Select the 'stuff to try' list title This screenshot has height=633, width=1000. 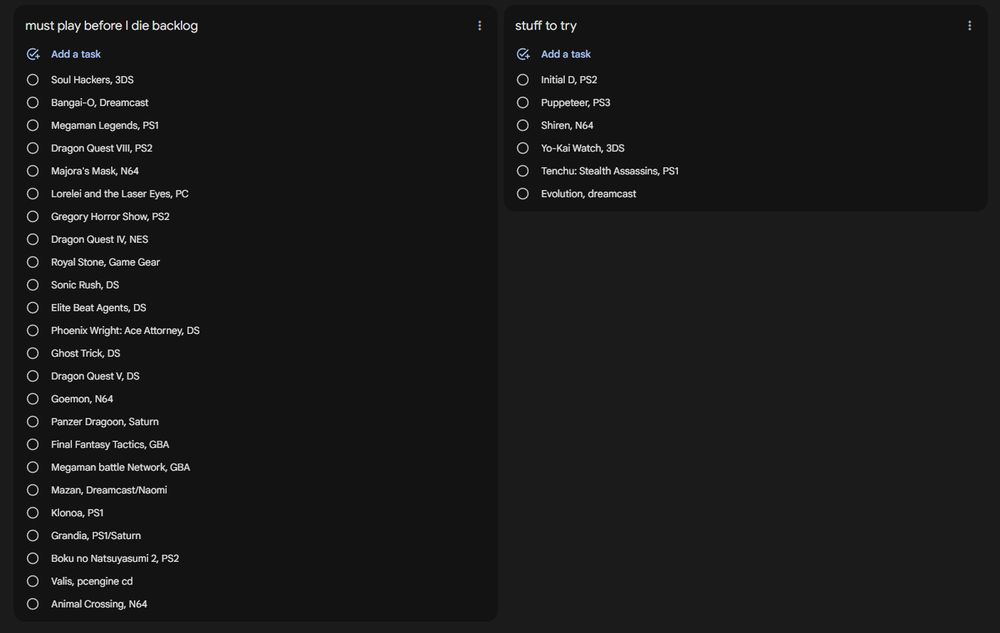tap(546, 25)
